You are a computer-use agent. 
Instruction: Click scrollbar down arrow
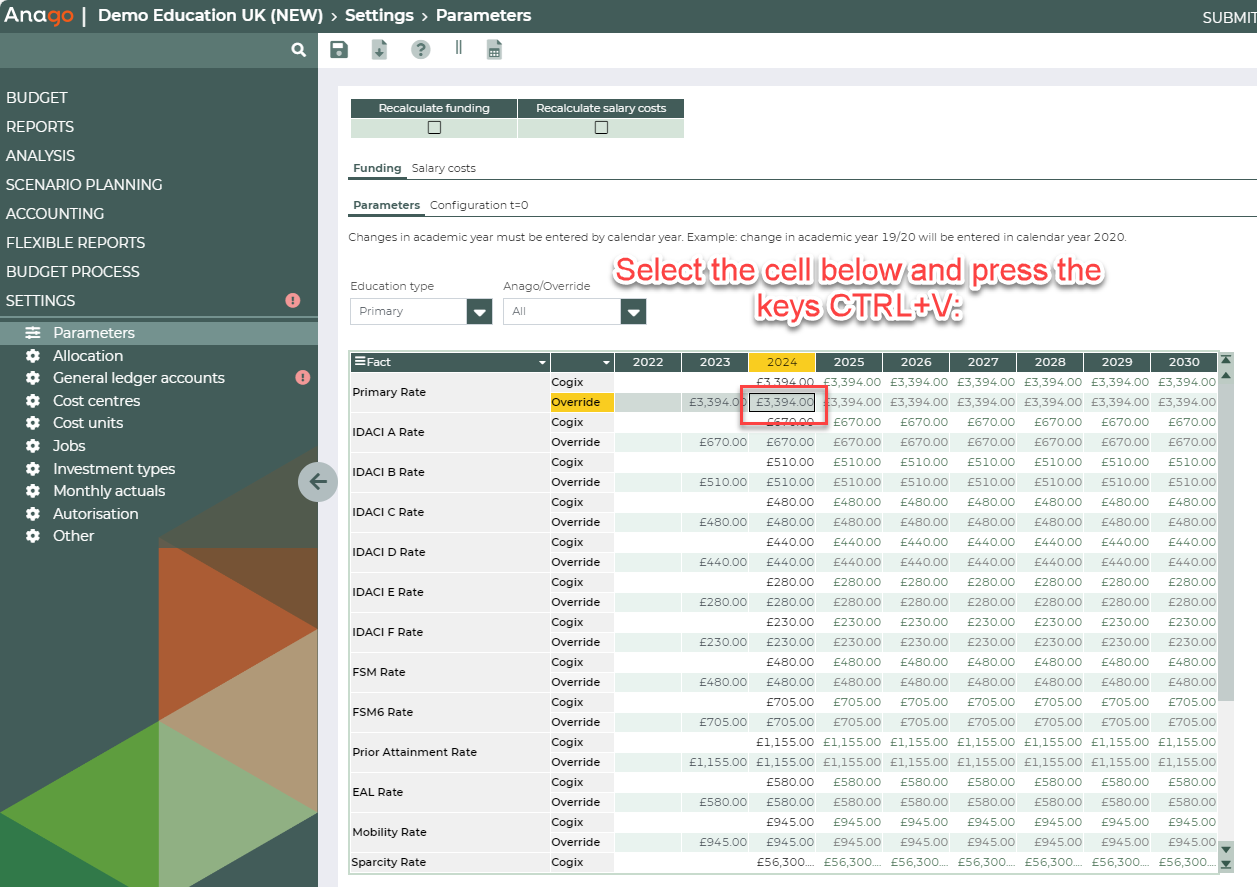coord(1226,849)
